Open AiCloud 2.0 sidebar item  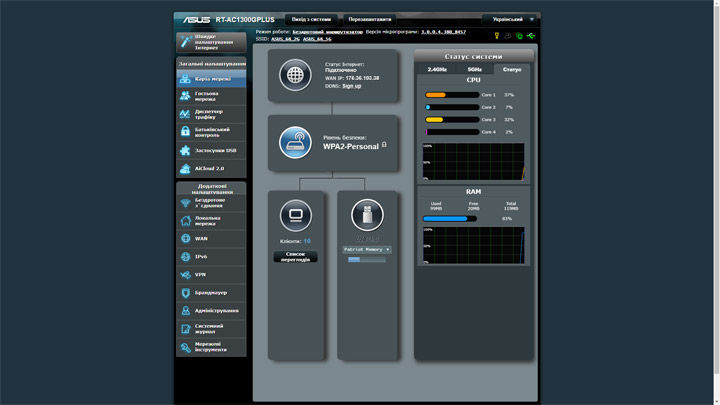click(x=211, y=169)
